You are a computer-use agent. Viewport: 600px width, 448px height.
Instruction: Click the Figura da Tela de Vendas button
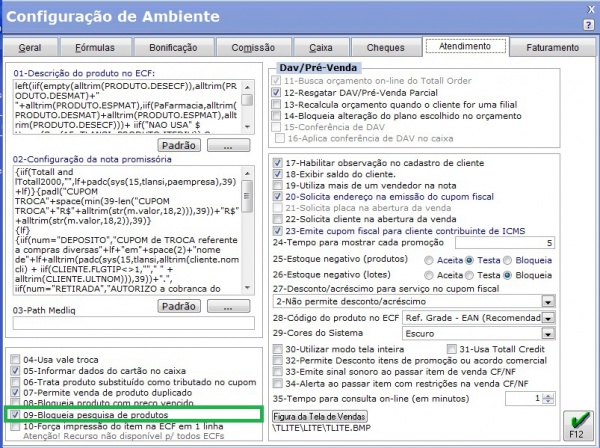pos(320,416)
